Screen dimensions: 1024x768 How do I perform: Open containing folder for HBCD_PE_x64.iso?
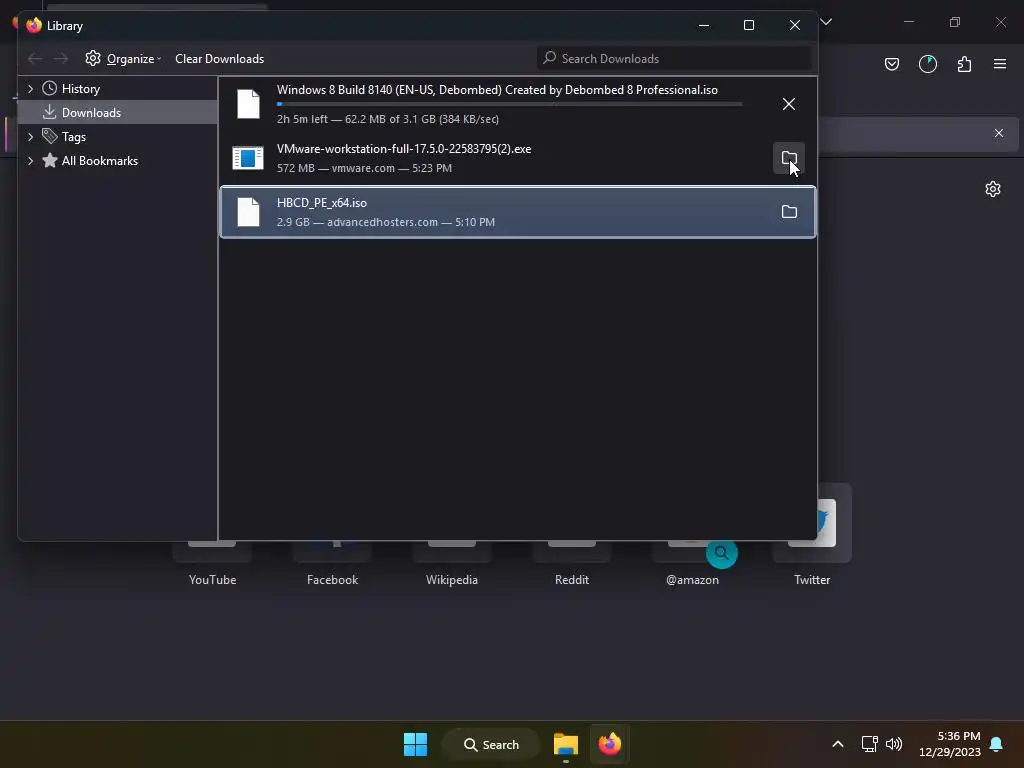[789, 212]
